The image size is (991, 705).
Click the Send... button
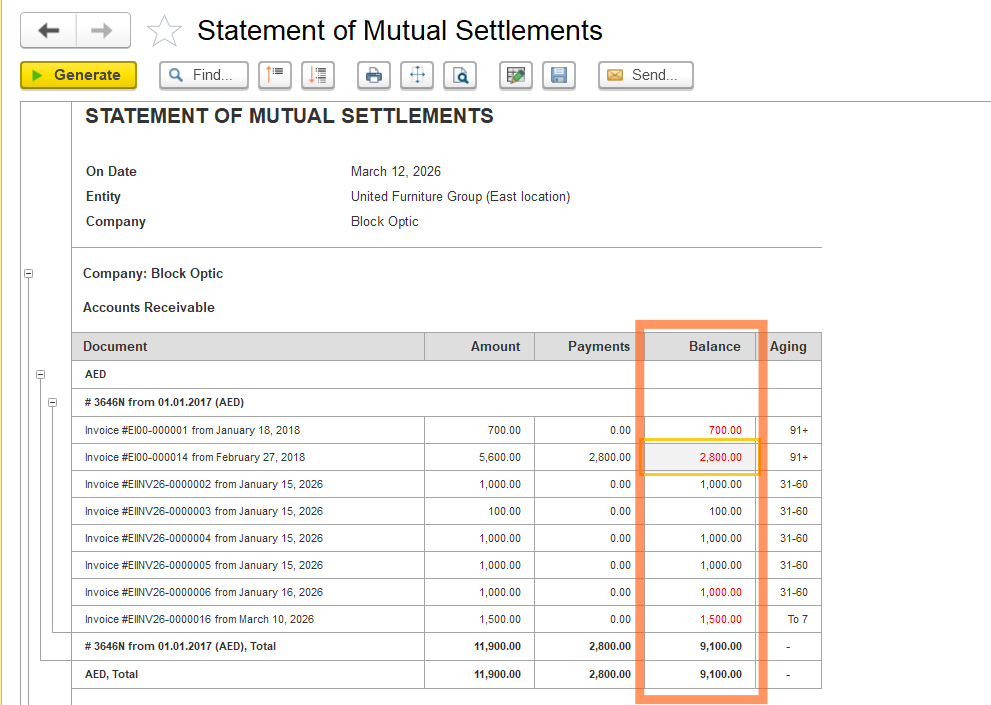[x=645, y=75]
